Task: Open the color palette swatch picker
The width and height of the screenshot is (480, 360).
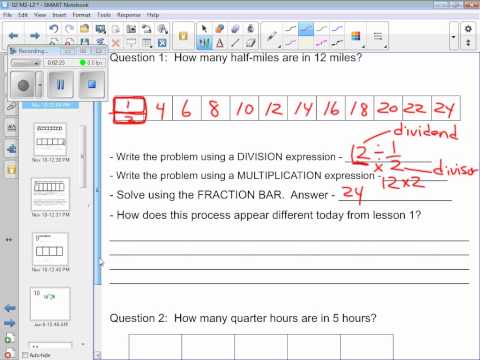Action: 356,36
